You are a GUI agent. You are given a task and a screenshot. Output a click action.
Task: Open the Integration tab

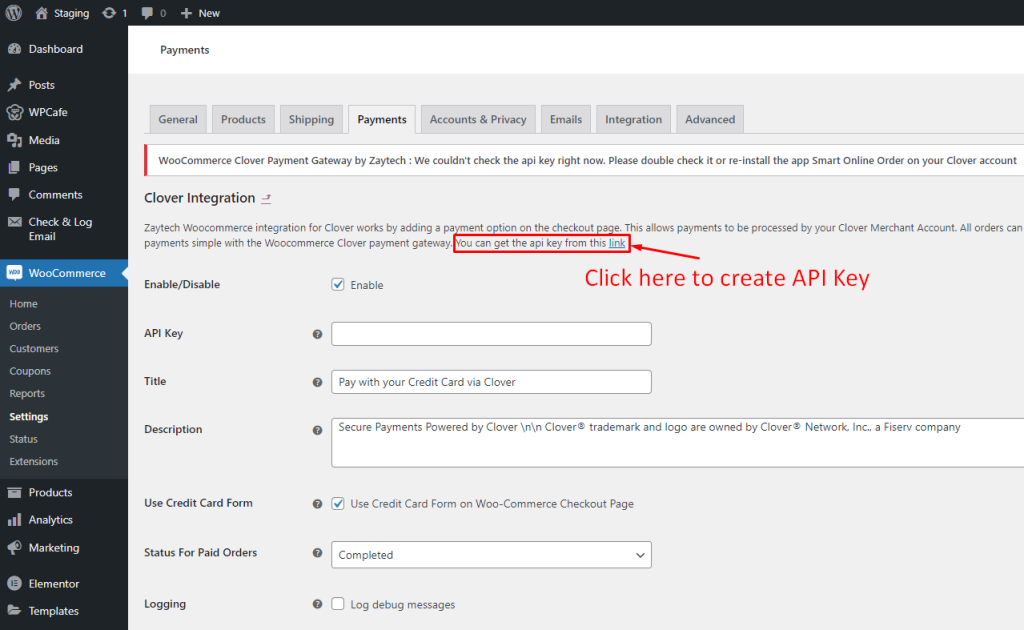(x=633, y=119)
